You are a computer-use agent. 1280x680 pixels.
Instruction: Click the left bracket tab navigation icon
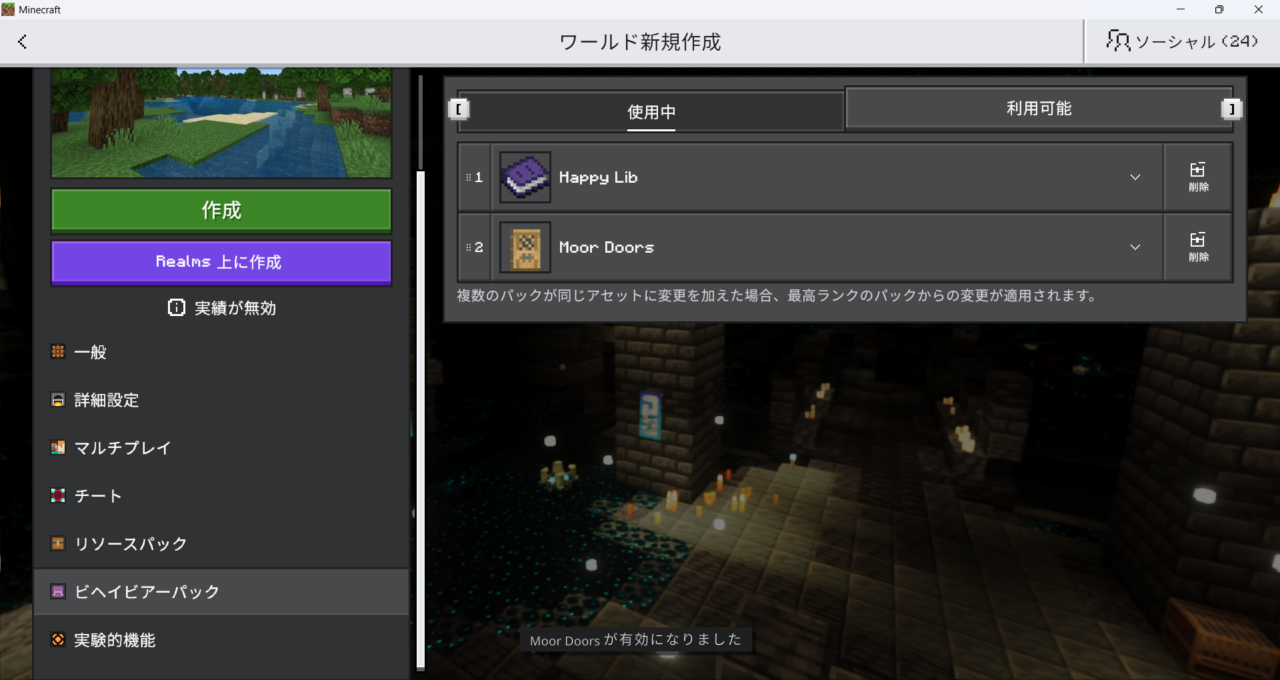[x=459, y=109]
